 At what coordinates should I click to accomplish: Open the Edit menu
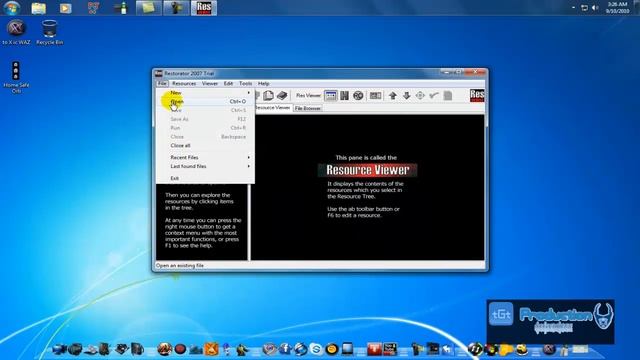coord(228,83)
